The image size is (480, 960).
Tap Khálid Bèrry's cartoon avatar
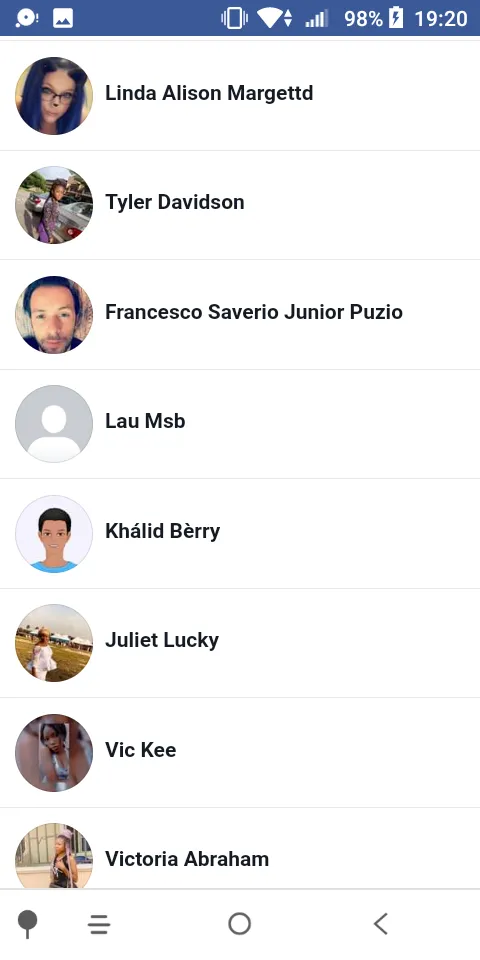pyautogui.click(x=54, y=533)
